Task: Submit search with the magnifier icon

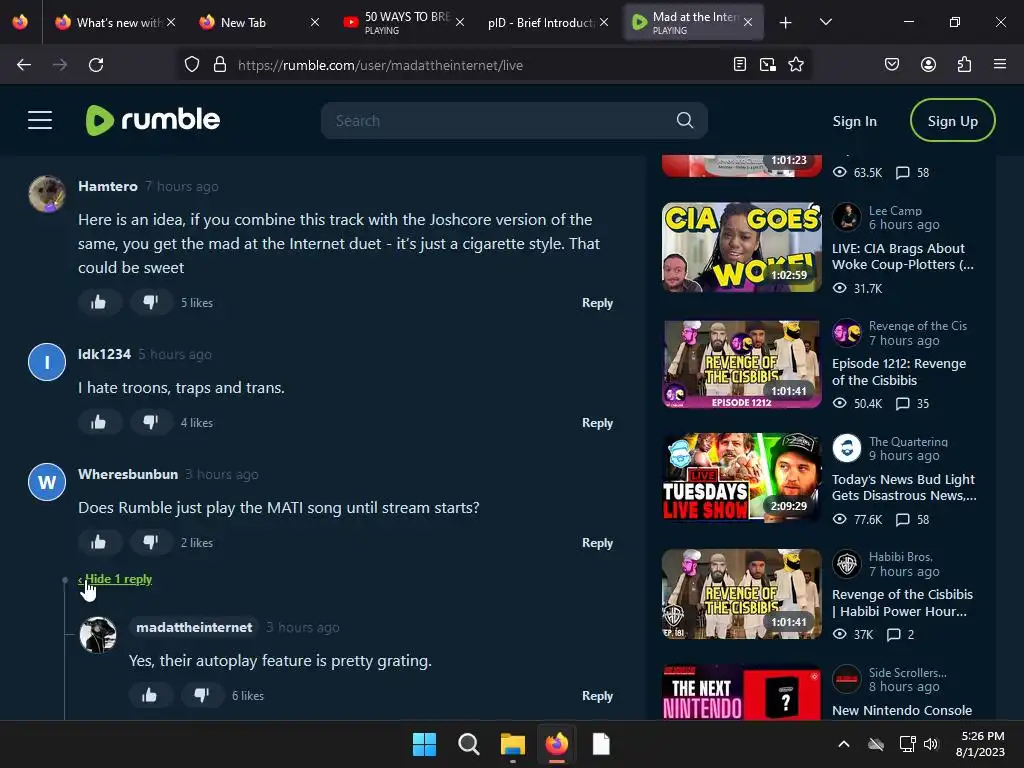Action: (x=684, y=120)
